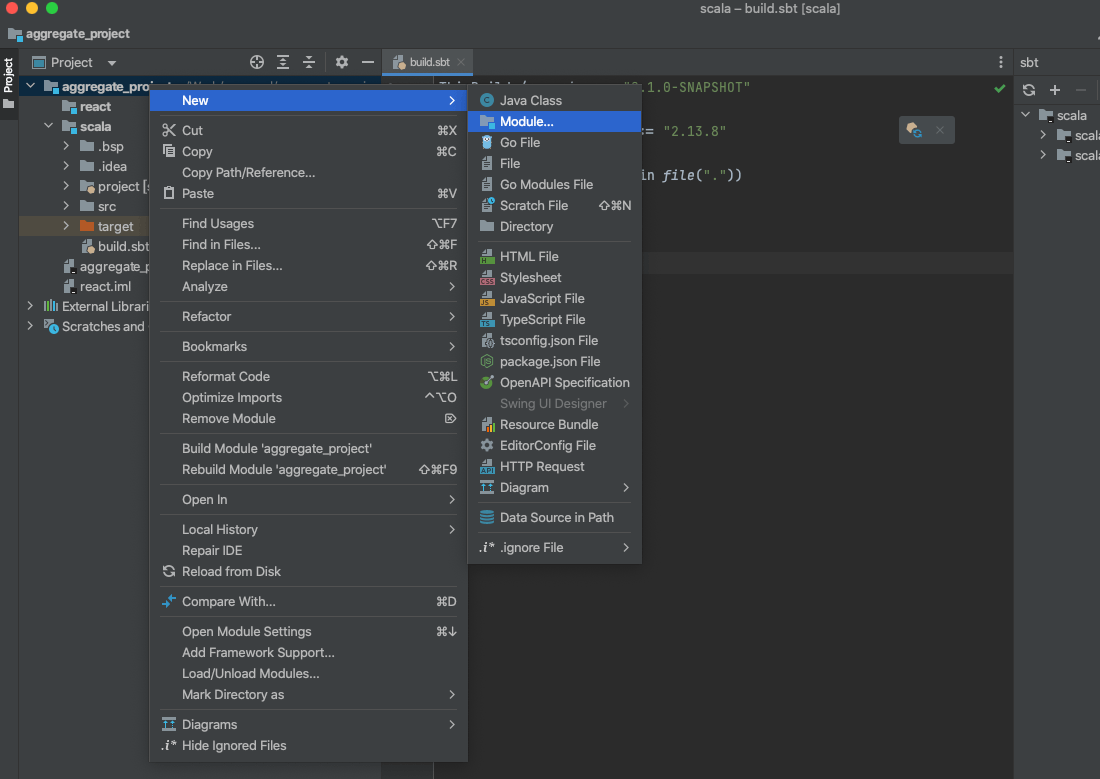Dismiss the sbt changes notification popup

coord(940,130)
